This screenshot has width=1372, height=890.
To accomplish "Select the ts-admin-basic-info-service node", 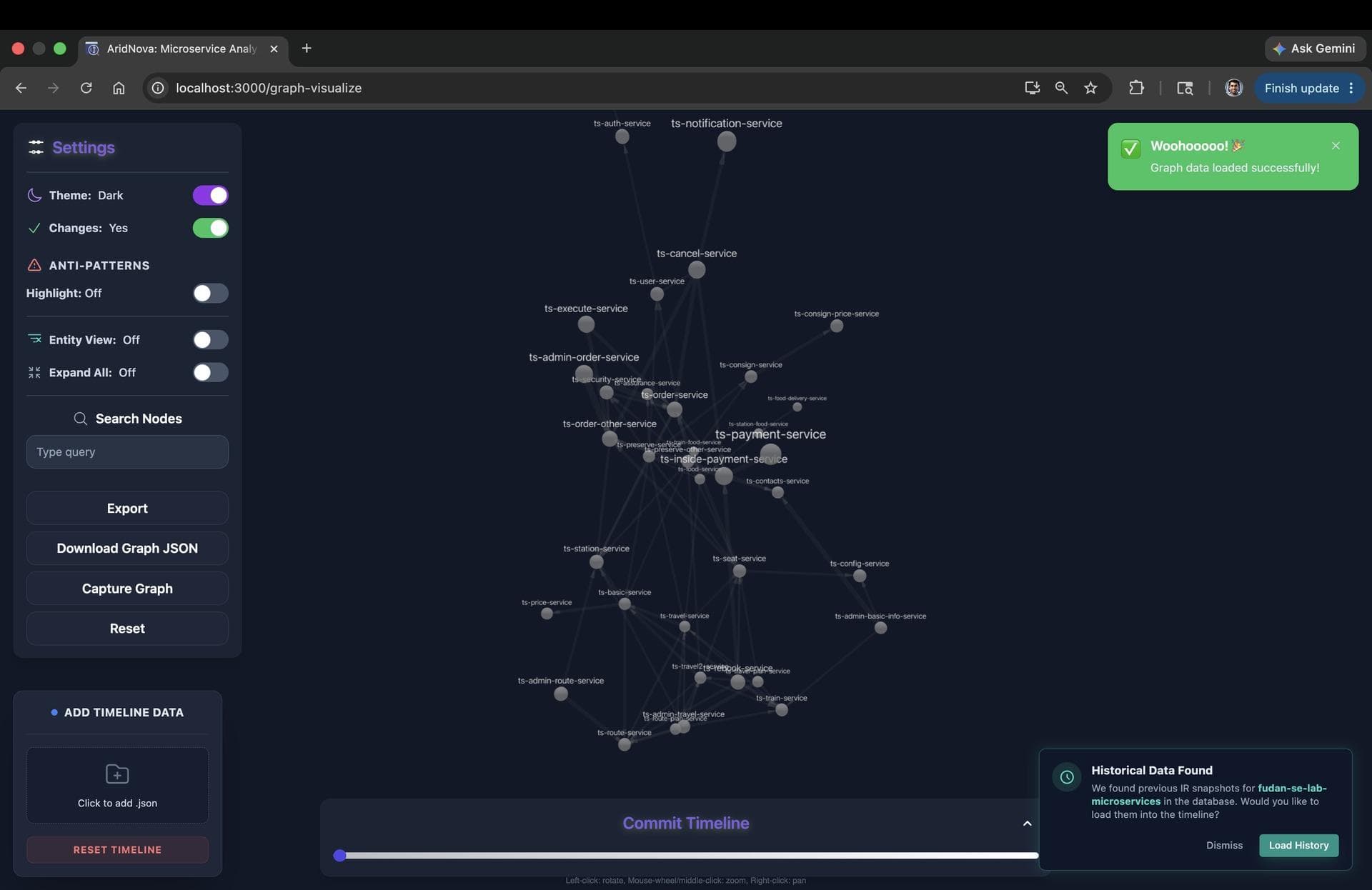I will tap(880, 628).
